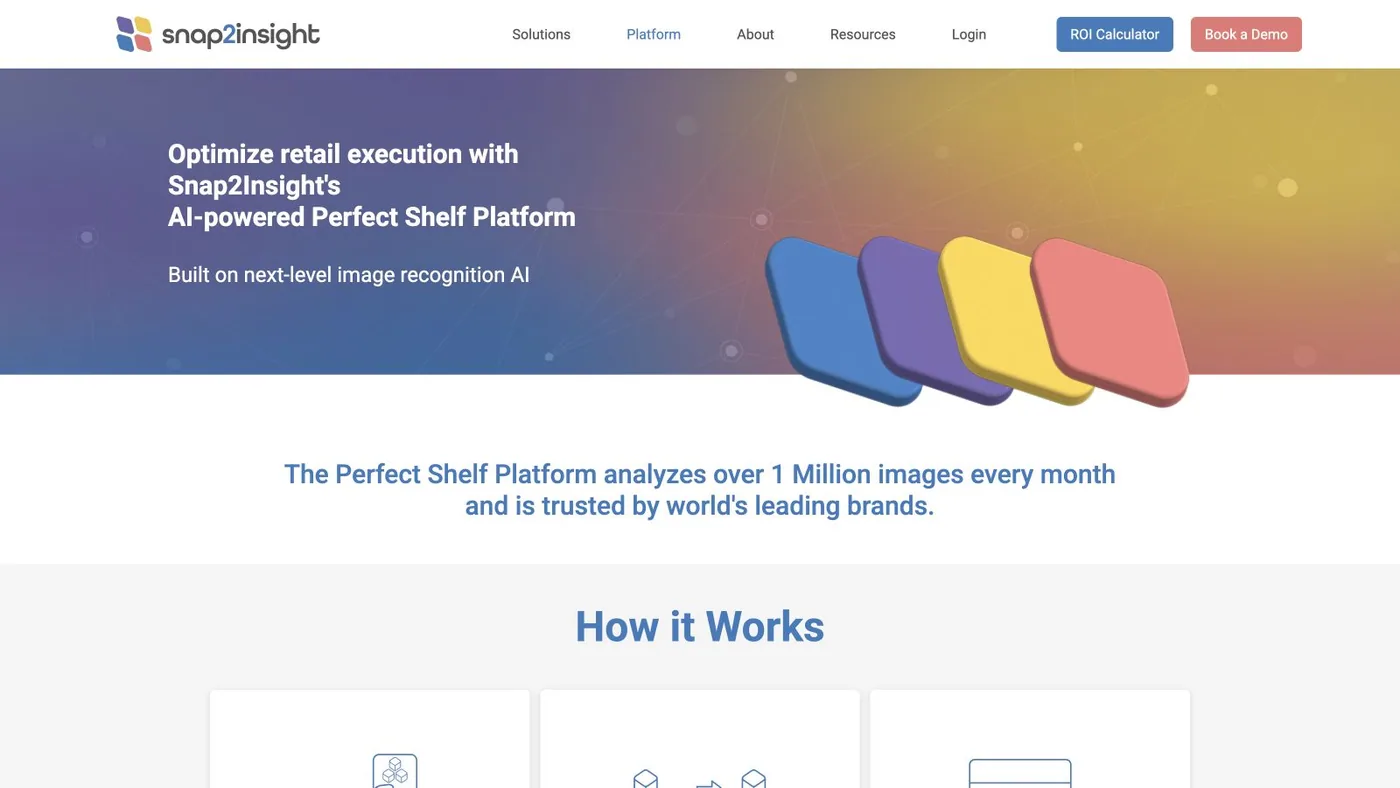Open the Resources menu

point(863,34)
